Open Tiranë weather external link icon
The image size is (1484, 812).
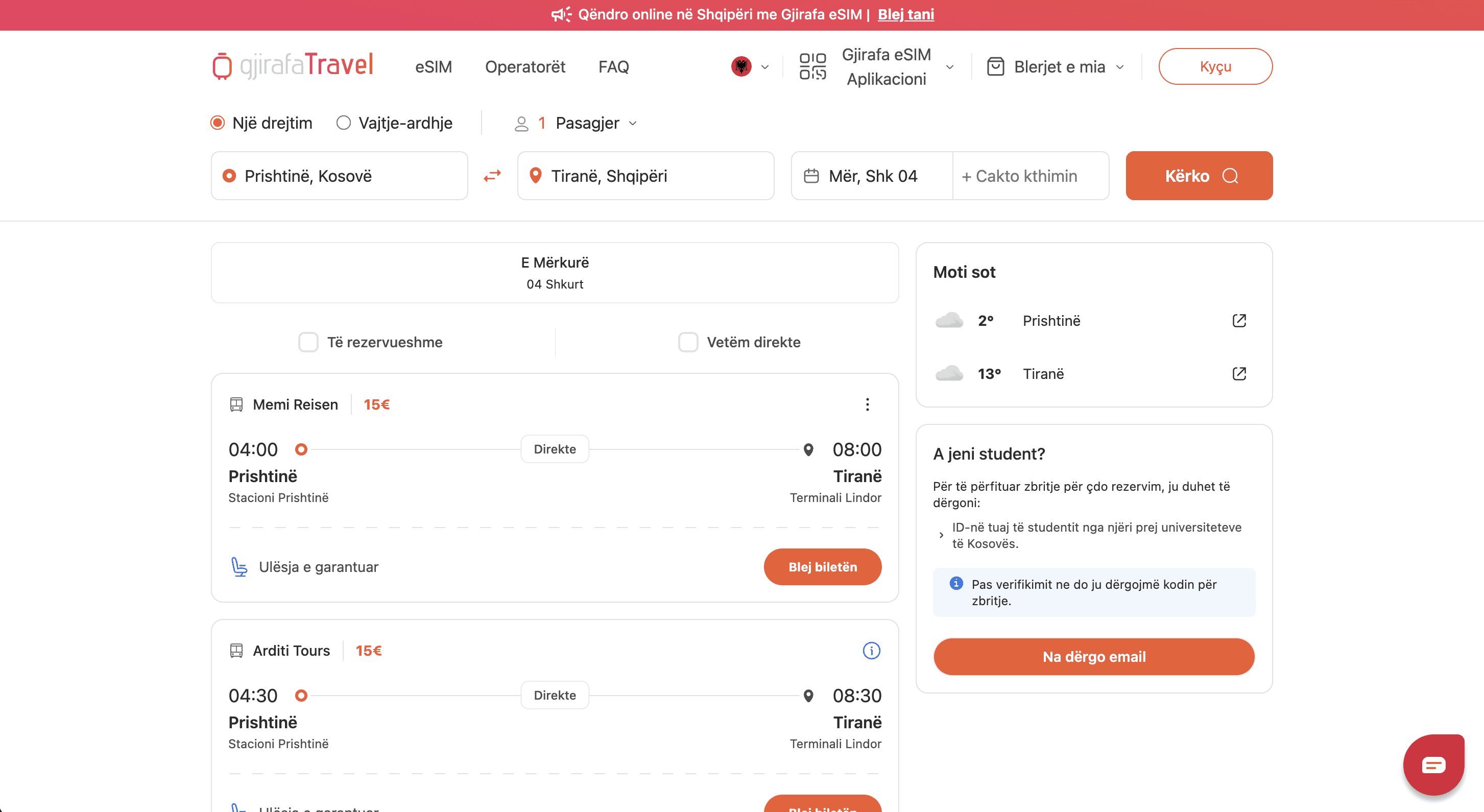[1238, 373]
